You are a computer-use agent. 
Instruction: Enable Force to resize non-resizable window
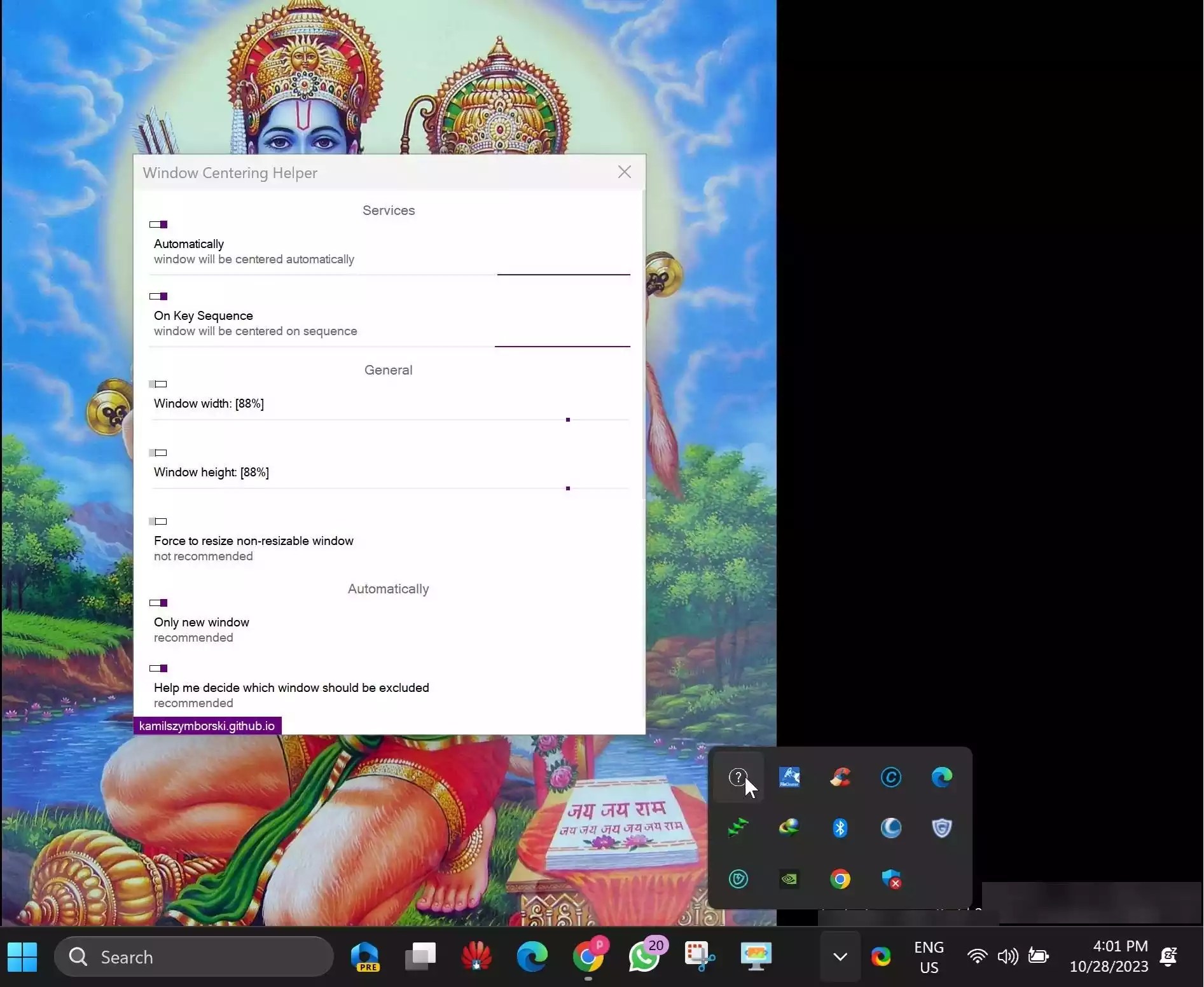coord(158,521)
